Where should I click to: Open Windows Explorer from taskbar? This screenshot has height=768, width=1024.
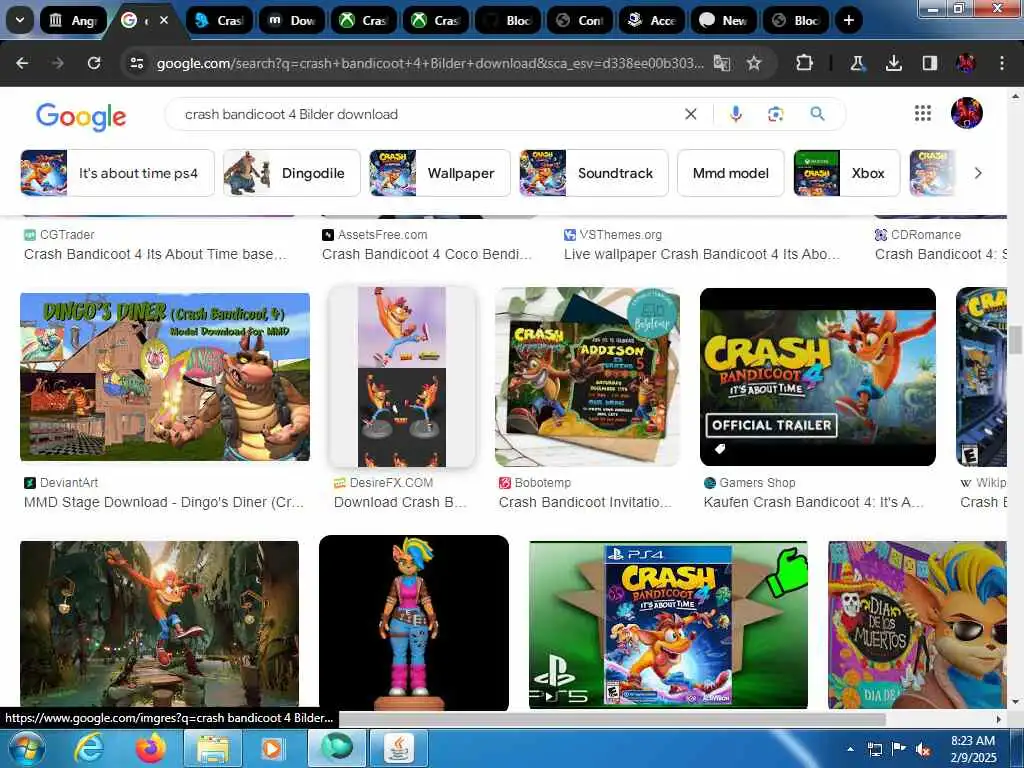[x=213, y=748]
